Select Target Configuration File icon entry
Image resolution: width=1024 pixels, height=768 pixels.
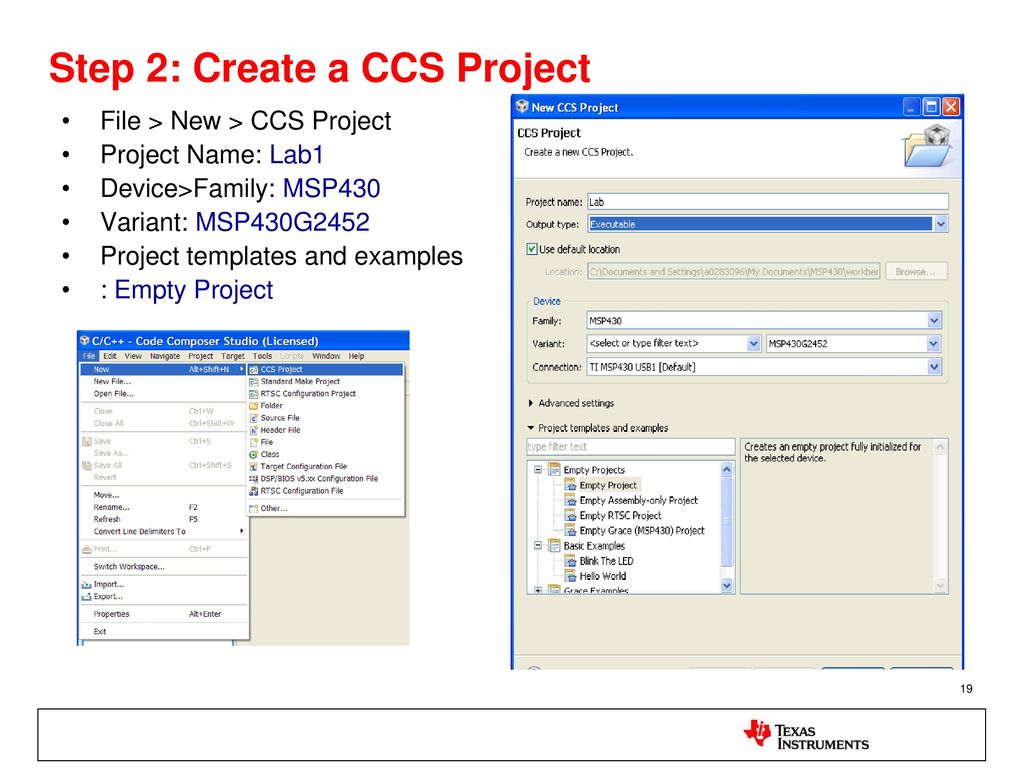point(254,467)
